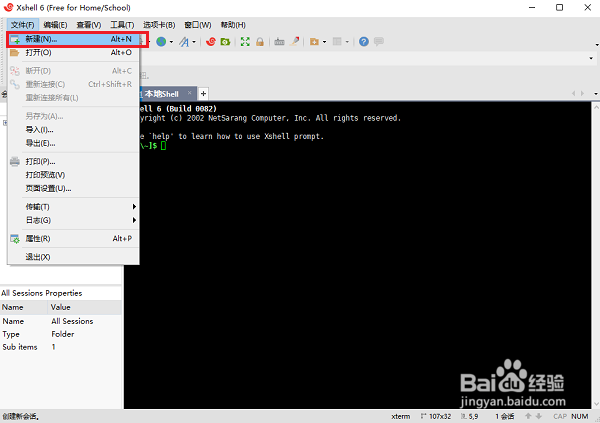Click the 'xterm' status bar entry
Screen dimensions: 600x423
(x=401, y=416)
